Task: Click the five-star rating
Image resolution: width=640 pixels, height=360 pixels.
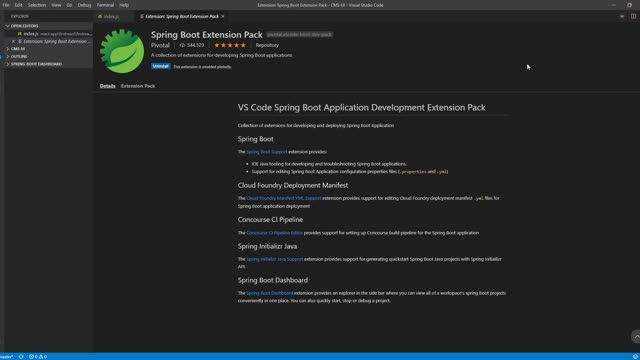Action: click(230, 45)
